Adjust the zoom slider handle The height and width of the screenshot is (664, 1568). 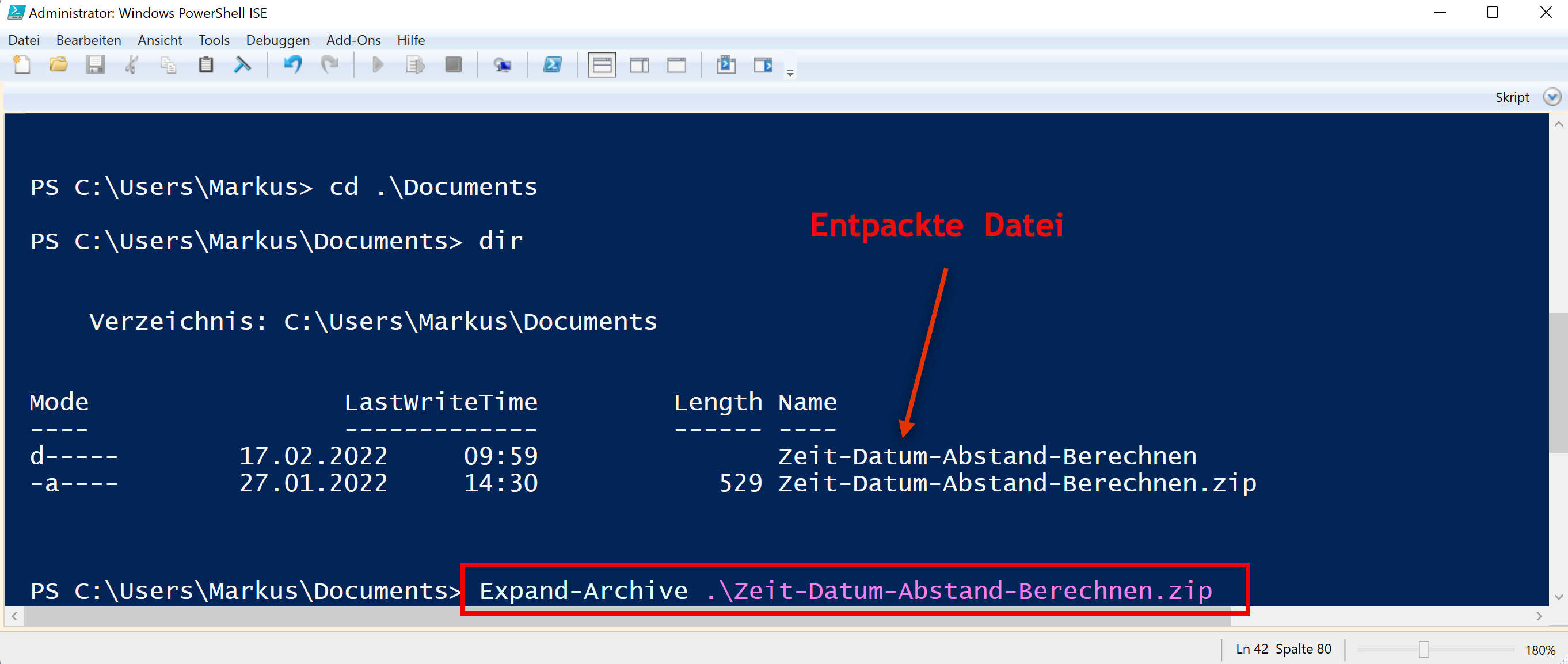[1423, 650]
